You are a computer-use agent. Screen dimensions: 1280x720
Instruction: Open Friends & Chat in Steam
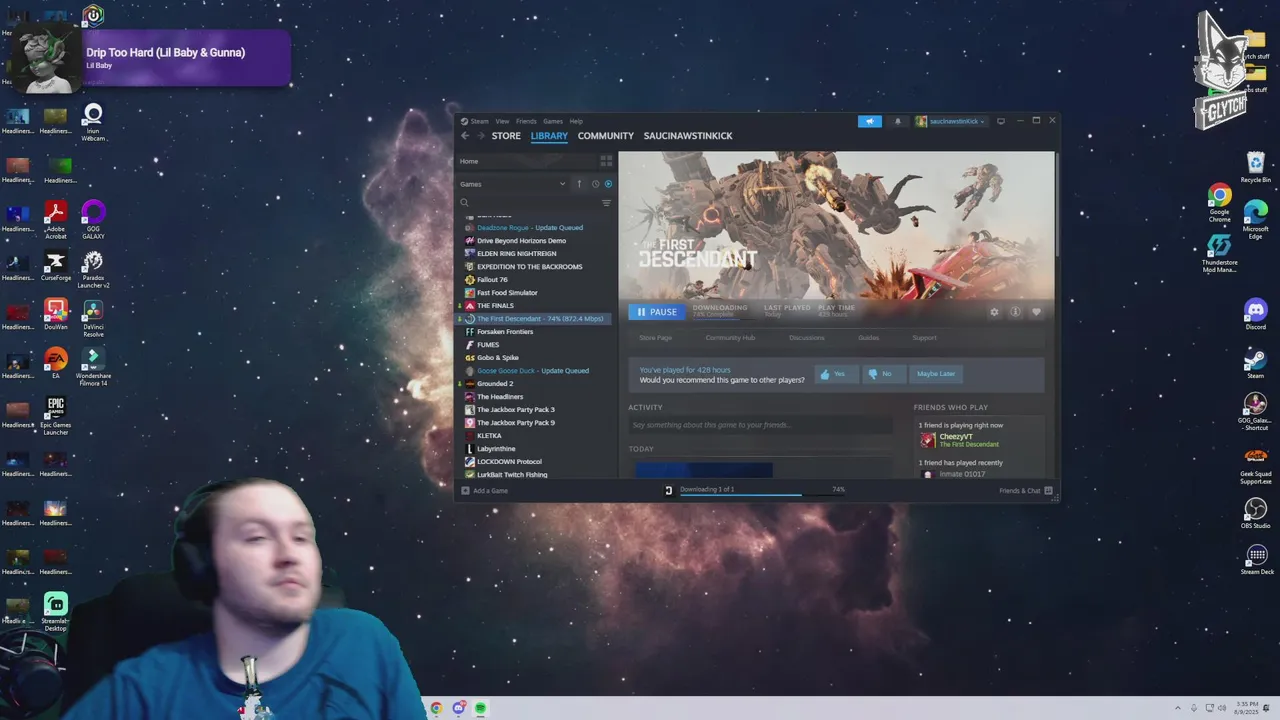[x=1025, y=490]
